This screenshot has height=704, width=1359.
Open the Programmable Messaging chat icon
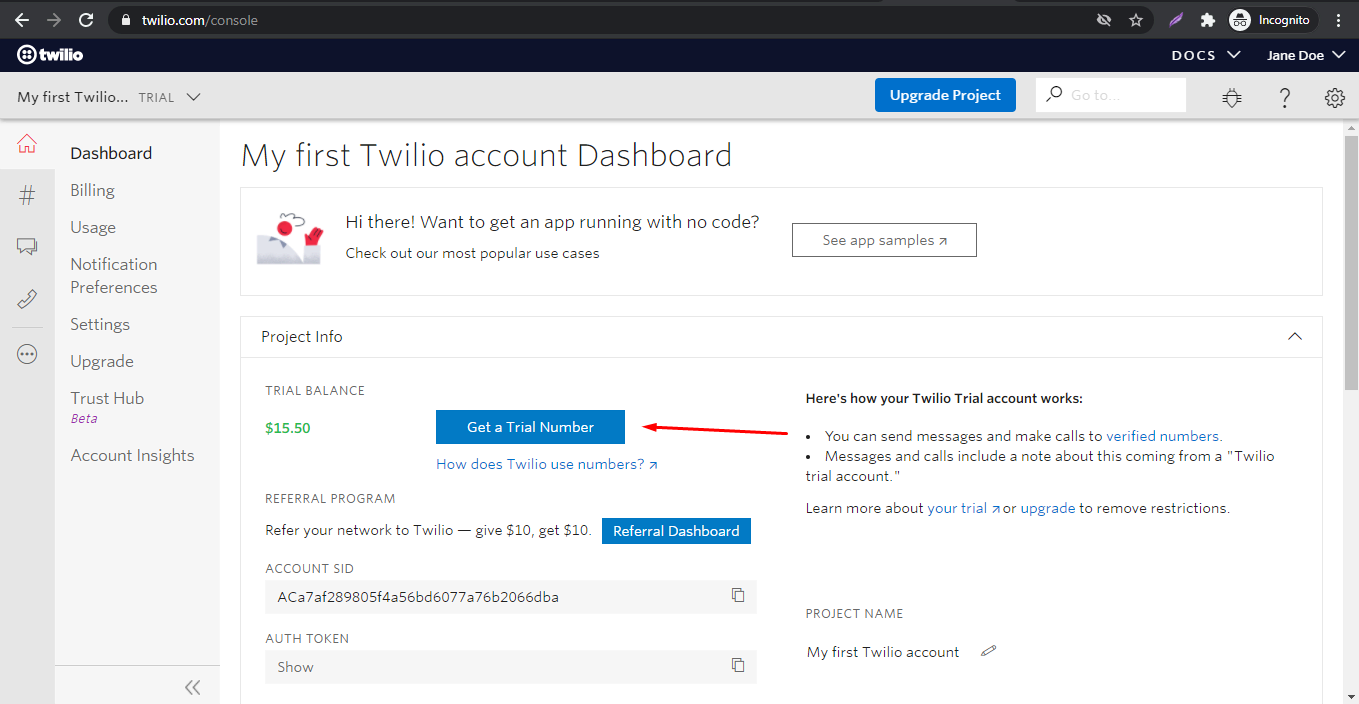[27, 247]
